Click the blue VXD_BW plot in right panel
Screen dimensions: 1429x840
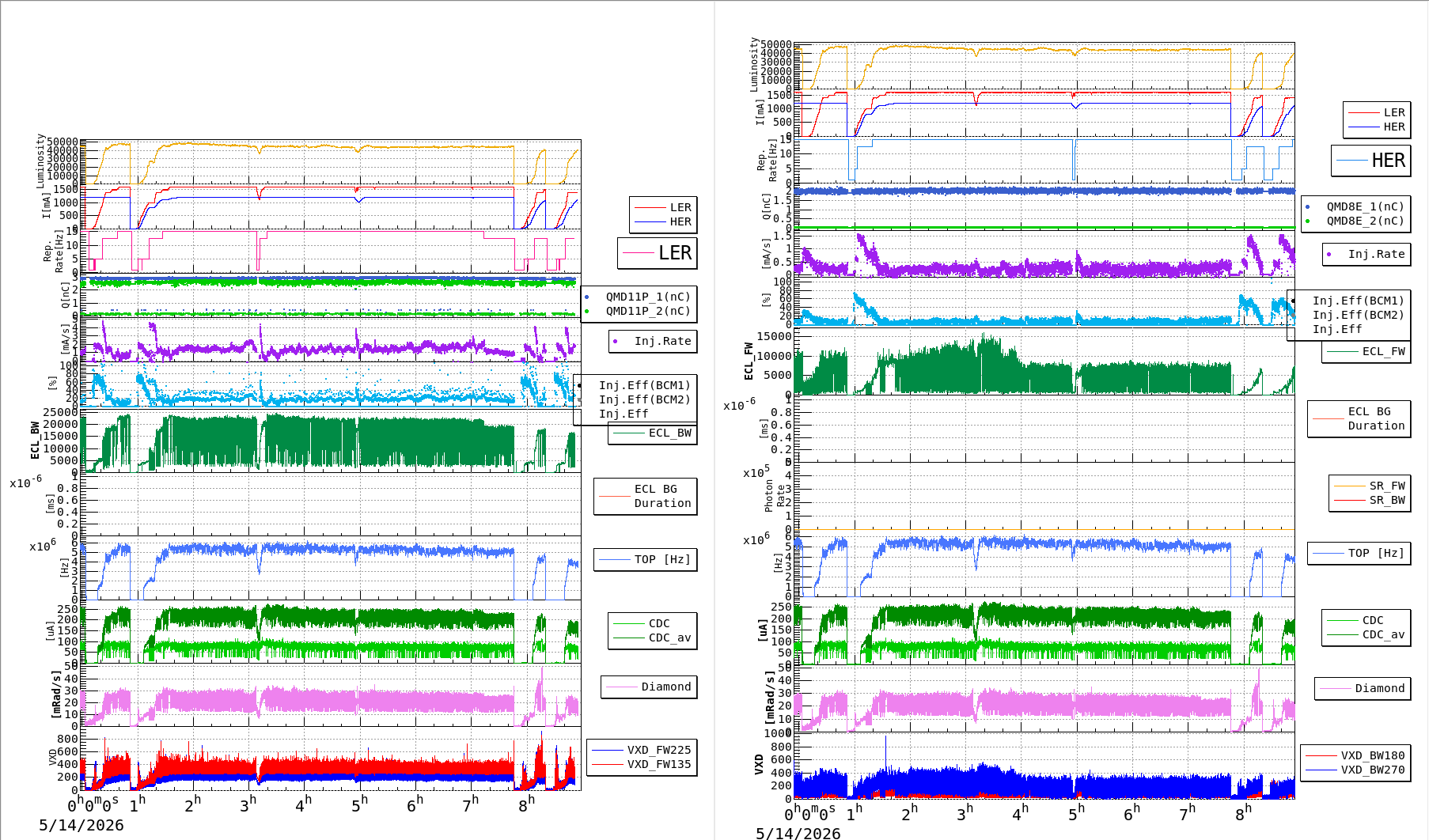[1044, 766]
